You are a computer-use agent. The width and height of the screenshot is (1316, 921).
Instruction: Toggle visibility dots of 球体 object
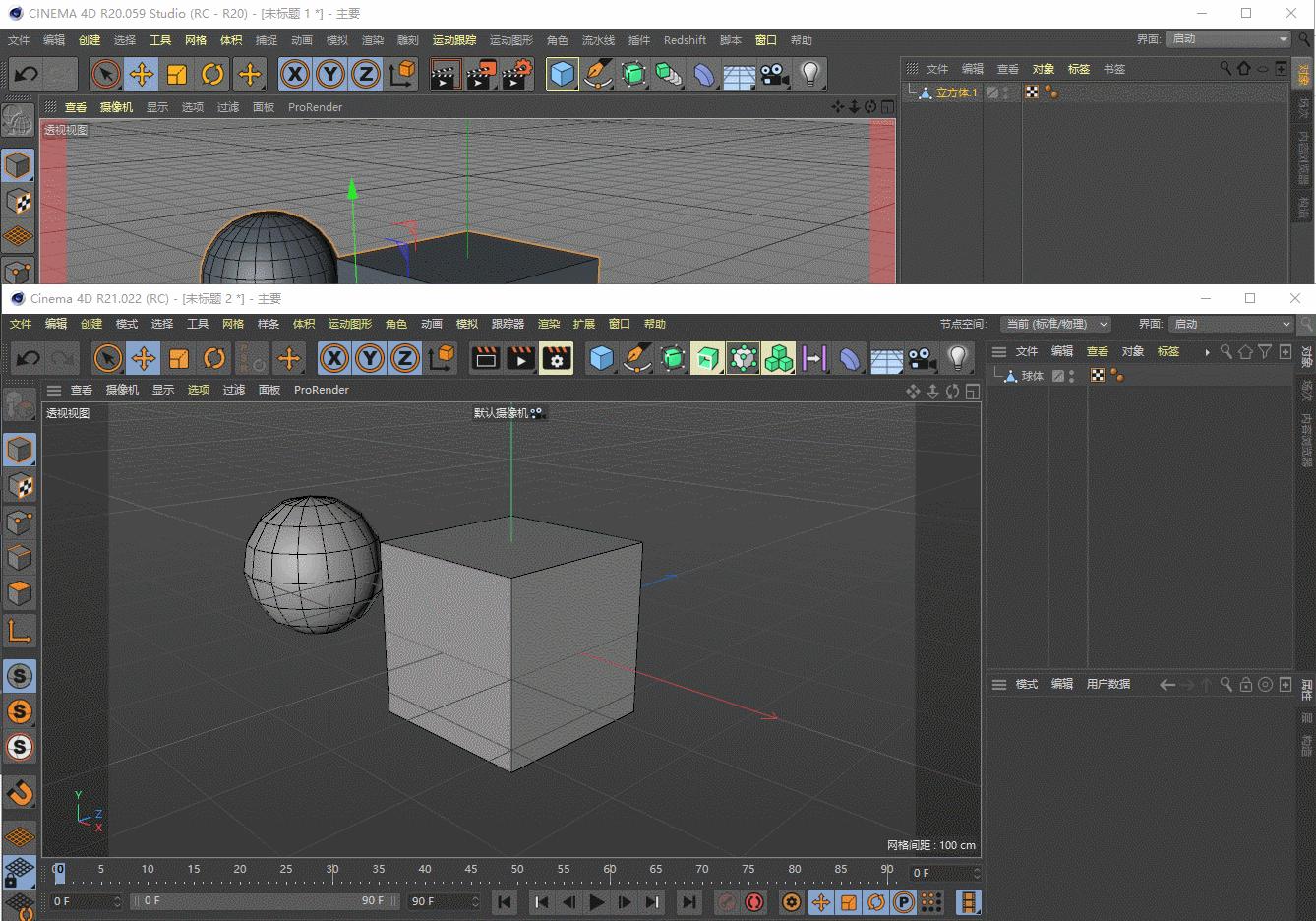(1071, 376)
